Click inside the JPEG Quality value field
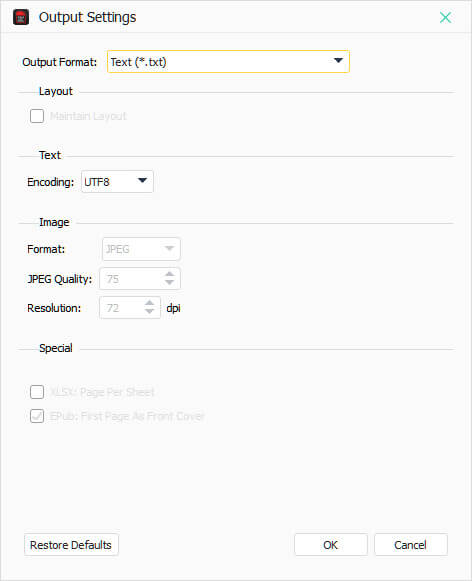472x581 pixels. 131,279
